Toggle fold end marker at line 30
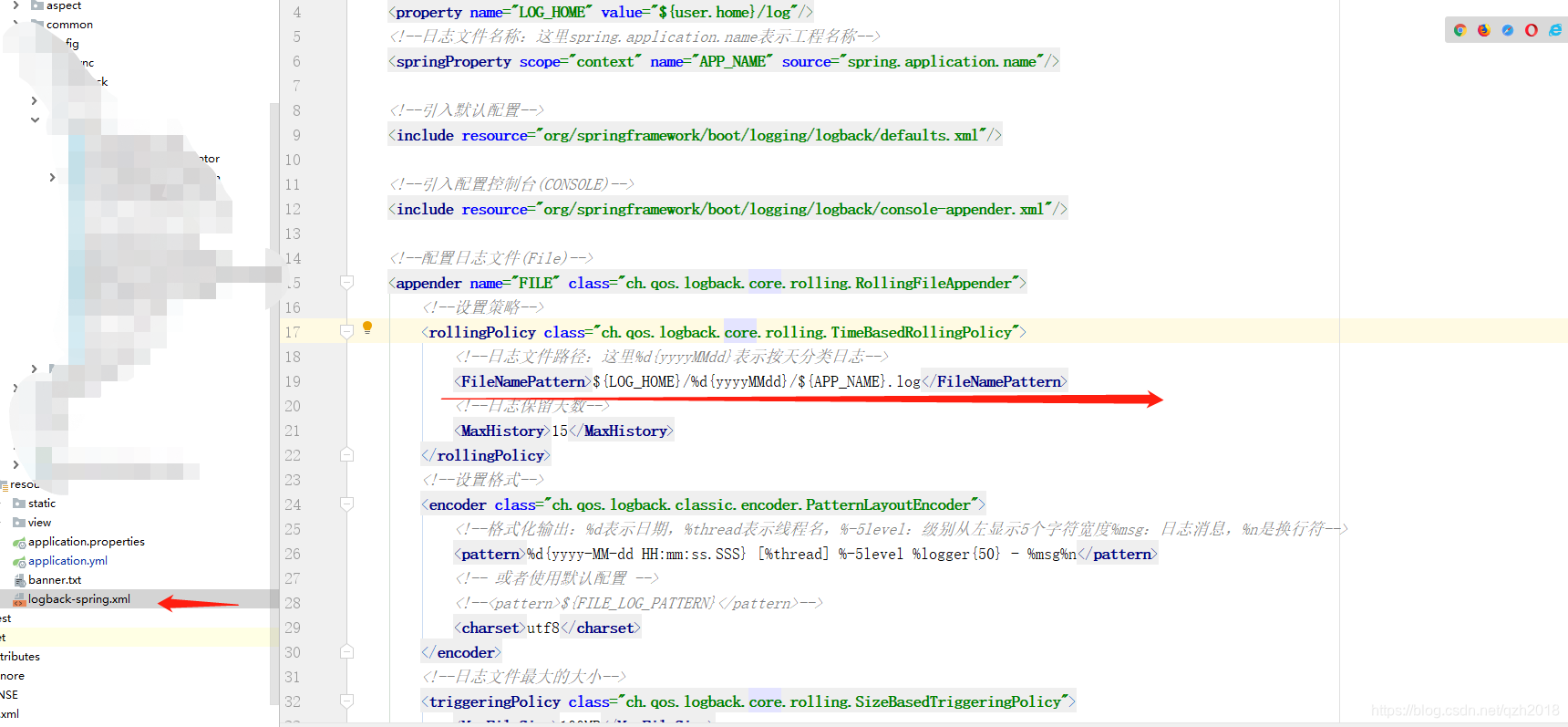The width and height of the screenshot is (1568, 727). click(x=346, y=651)
